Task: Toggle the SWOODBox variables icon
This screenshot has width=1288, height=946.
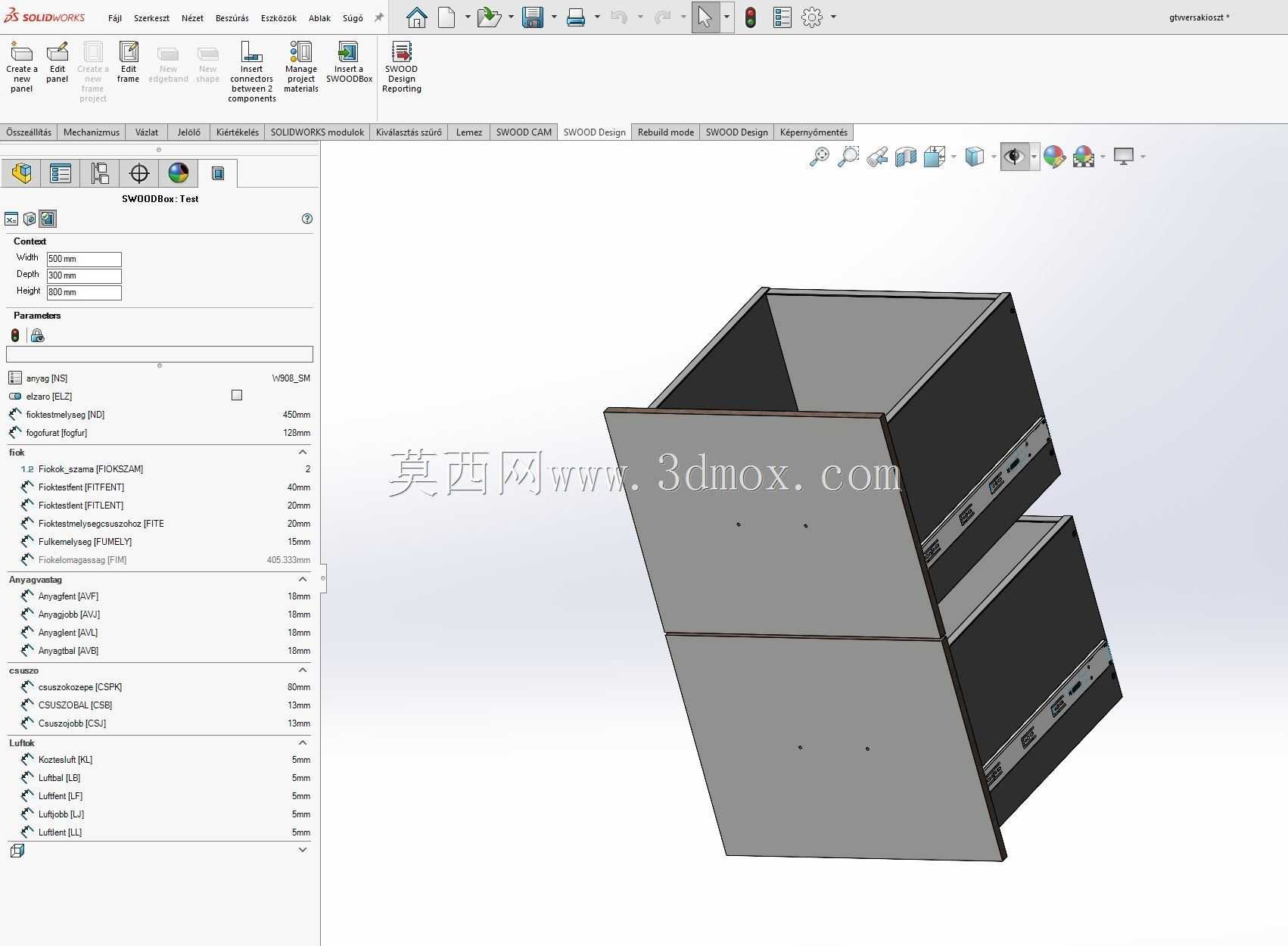Action: (x=11, y=219)
